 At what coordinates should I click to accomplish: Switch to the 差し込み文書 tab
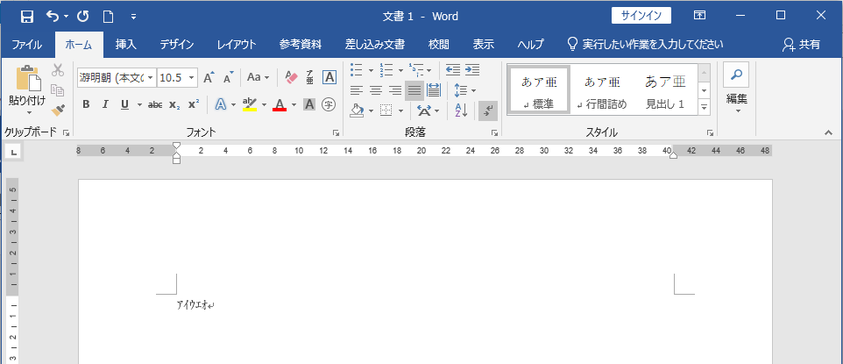[x=375, y=45]
